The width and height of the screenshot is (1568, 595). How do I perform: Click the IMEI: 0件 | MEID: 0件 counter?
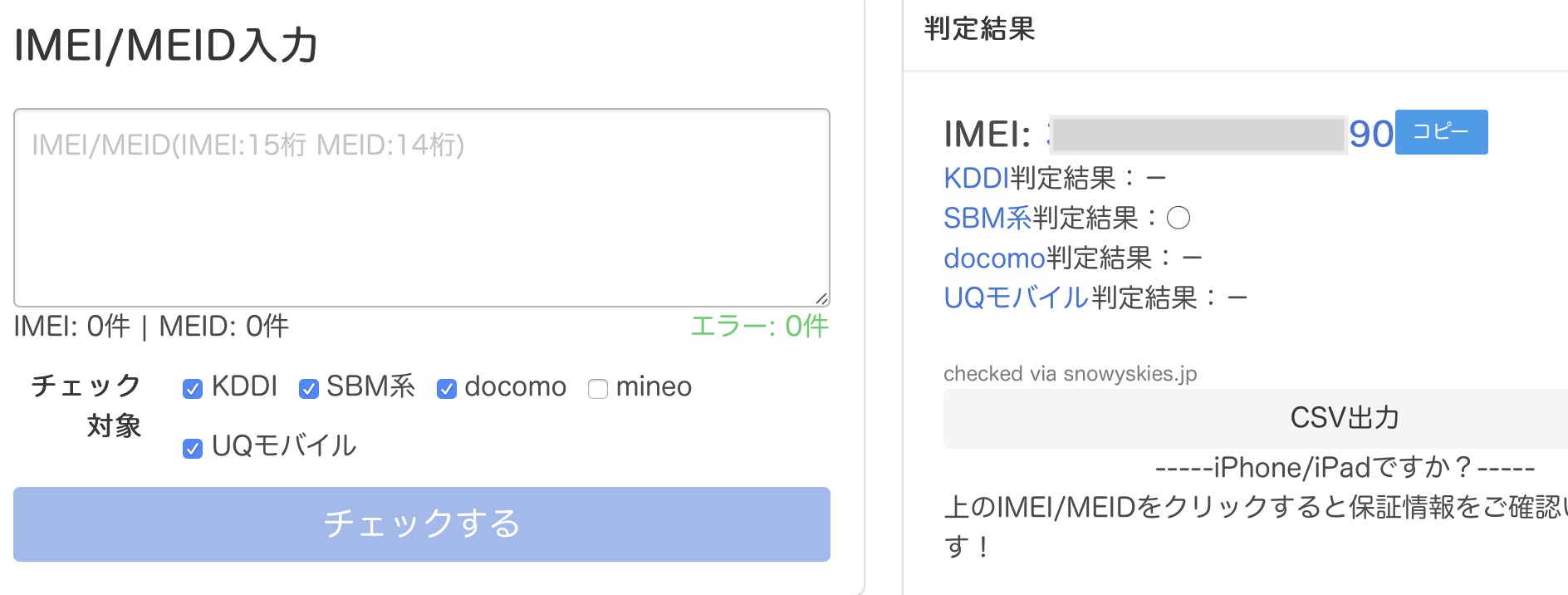151,327
